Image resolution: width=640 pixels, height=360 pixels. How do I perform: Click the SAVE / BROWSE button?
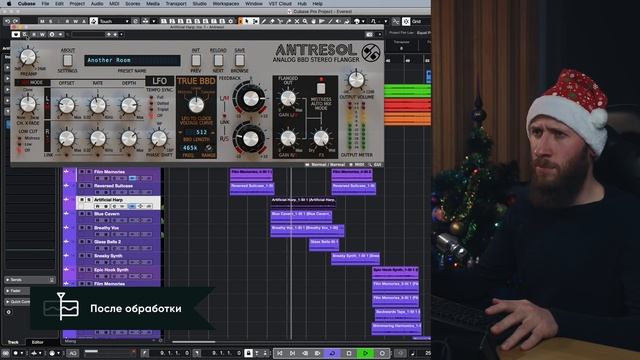240,60
